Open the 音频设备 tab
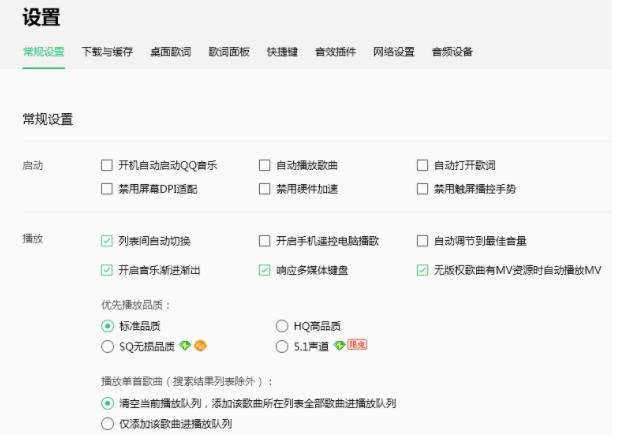Viewport: 628px width, 436px height. (x=452, y=52)
